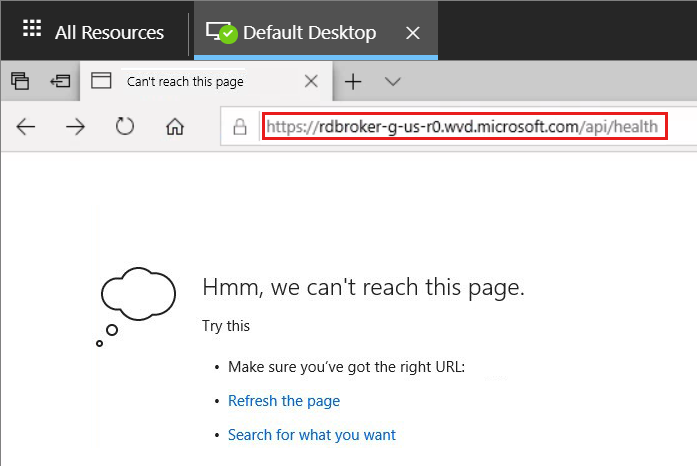The width and height of the screenshot is (697, 466).
Task: Click the lock icon in the address bar
Action: (x=239, y=127)
